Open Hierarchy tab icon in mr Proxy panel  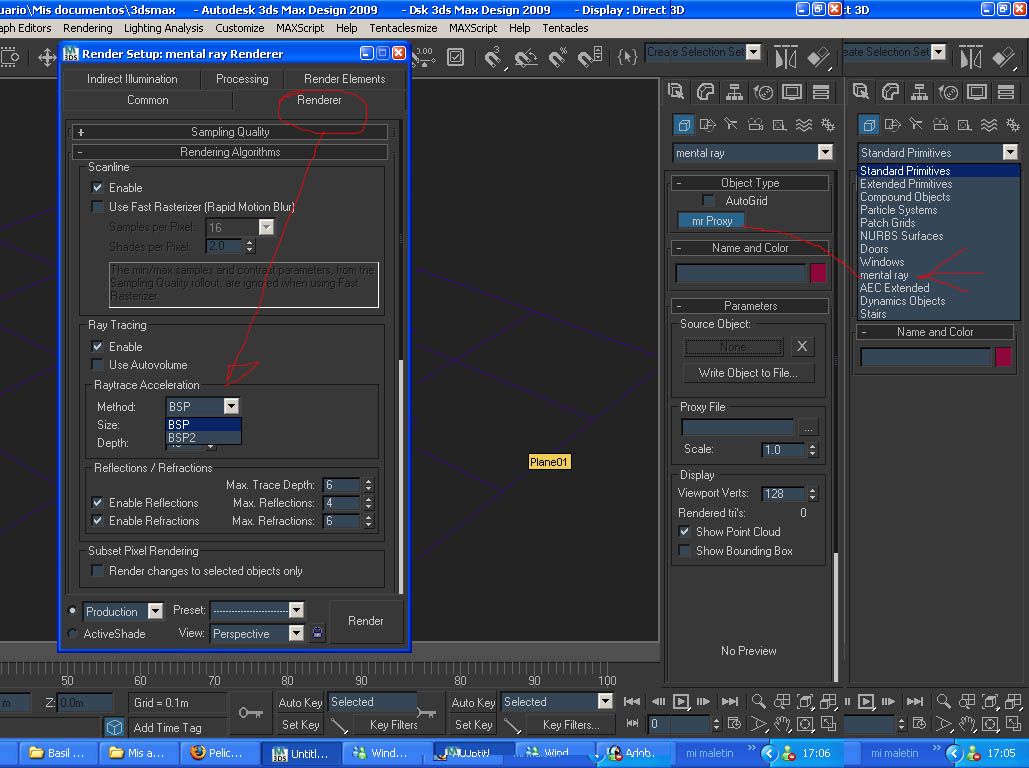[734, 92]
